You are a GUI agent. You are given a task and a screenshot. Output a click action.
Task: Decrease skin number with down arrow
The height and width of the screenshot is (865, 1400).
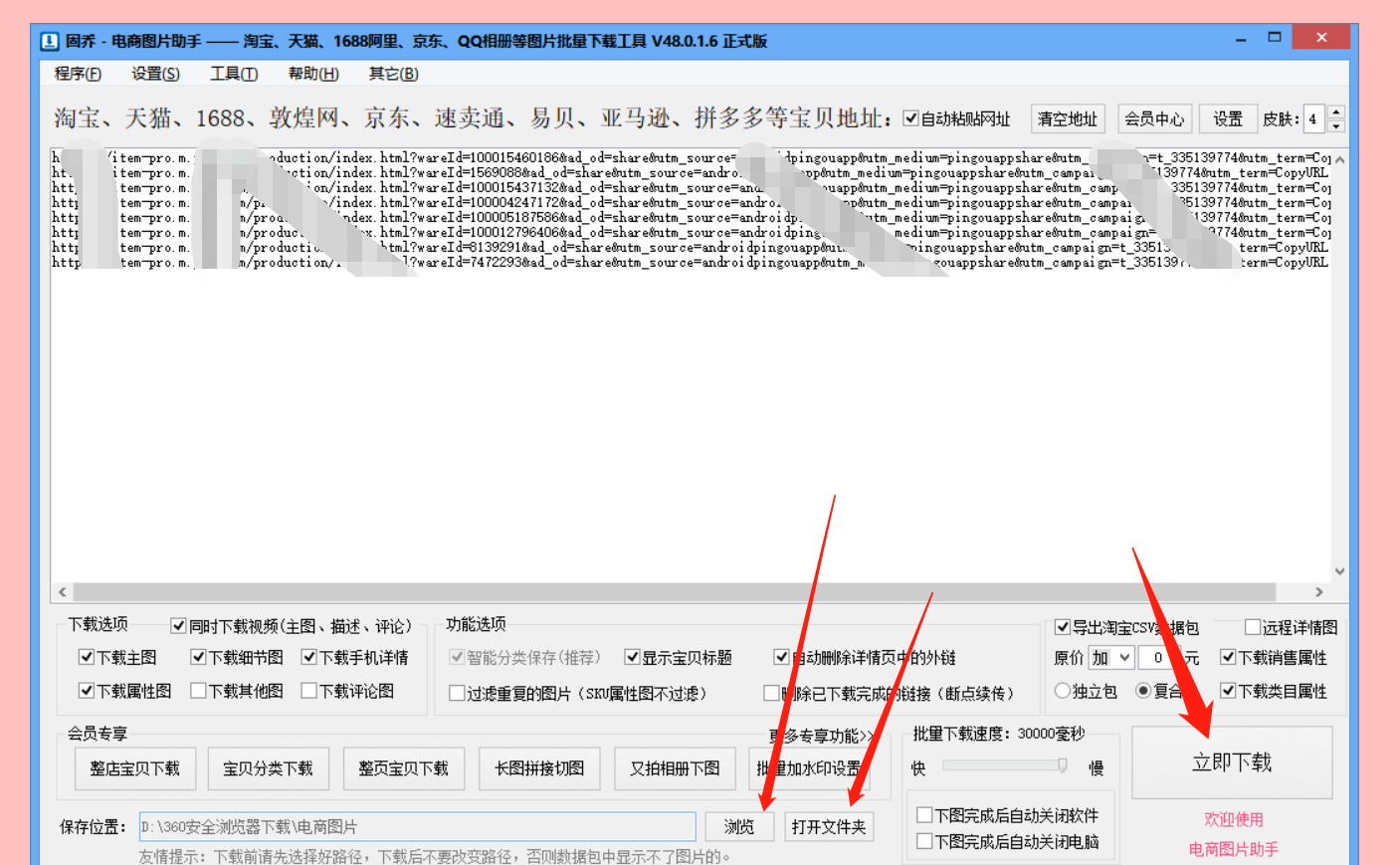[x=1336, y=125]
